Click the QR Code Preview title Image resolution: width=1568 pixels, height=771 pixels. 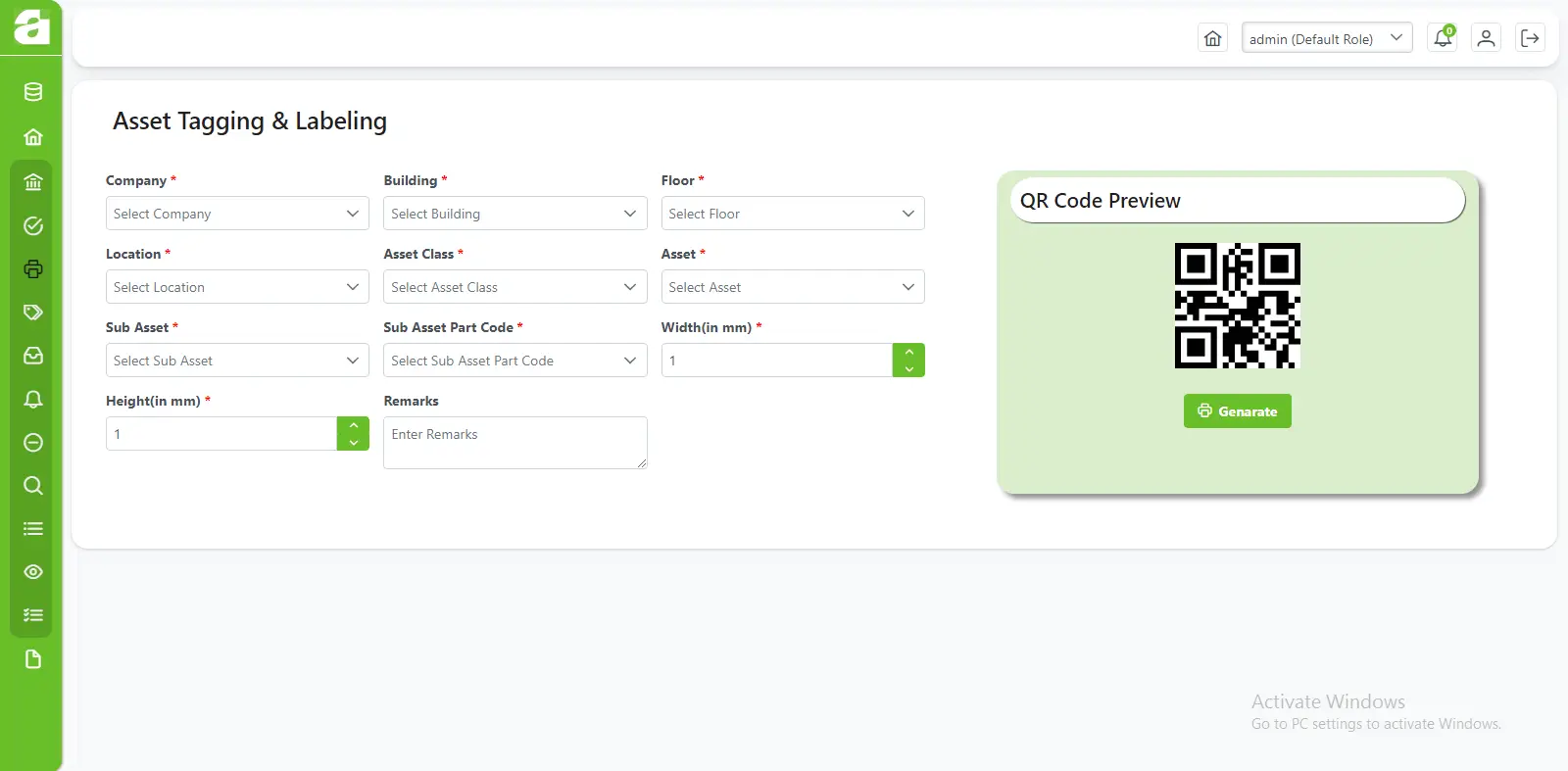click(1101, 201)
